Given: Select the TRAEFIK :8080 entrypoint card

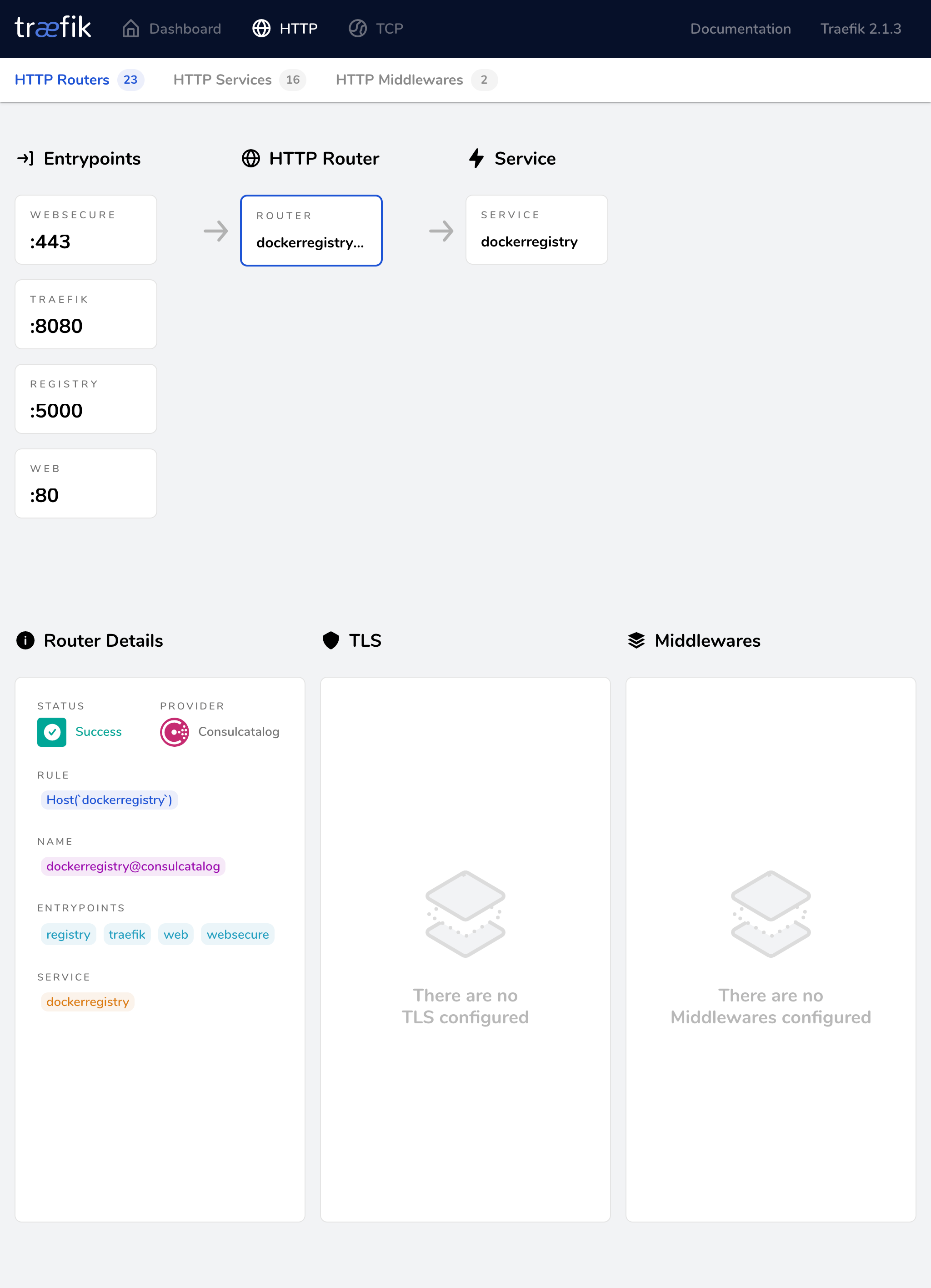Looking at the screenshot, I should (x=86, y=314).
